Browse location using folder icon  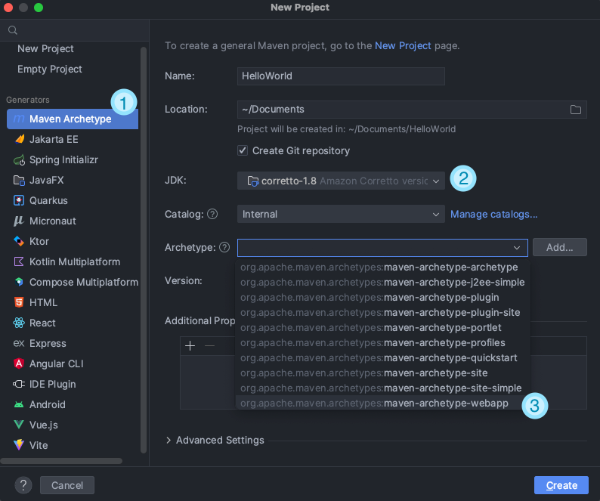pos(576,109)
